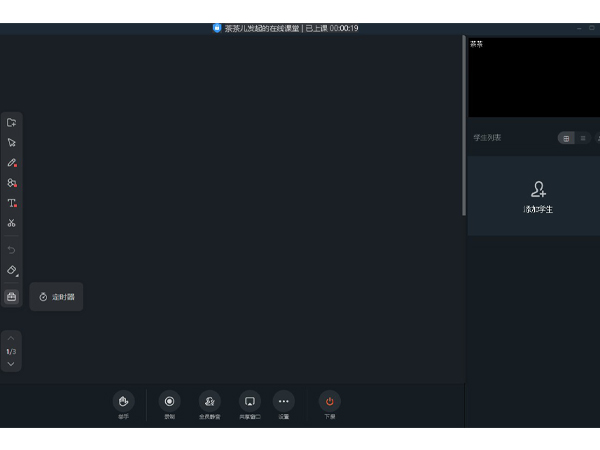The height and width of the screenshot is (450, 600).
Task: Click the whiteboard vertical scrollbar
Action: tap(464, 126)
